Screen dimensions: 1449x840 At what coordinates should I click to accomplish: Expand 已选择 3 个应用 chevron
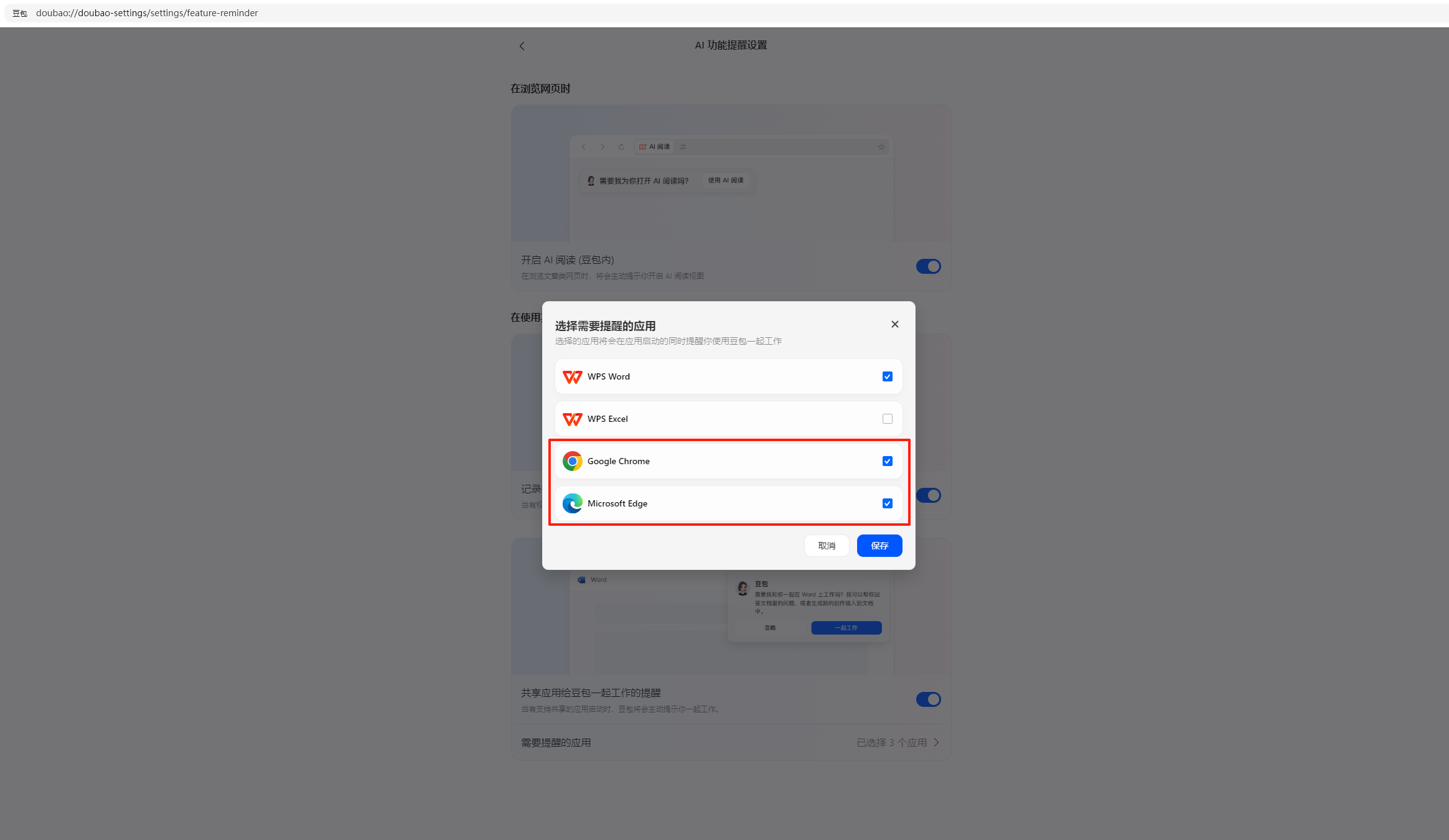[936, 742]
